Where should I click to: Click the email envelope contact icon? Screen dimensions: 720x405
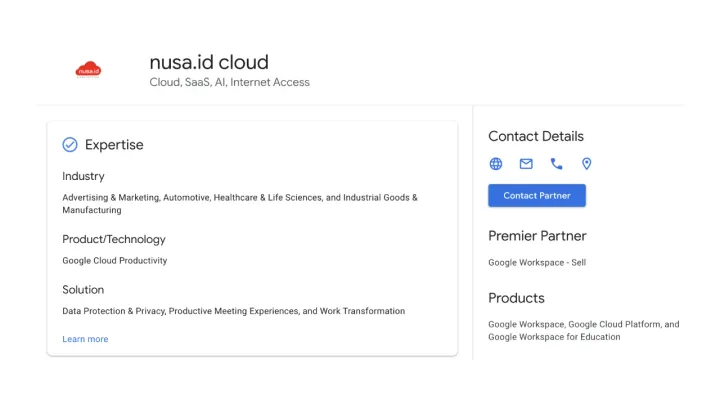(x=526, y=163)
